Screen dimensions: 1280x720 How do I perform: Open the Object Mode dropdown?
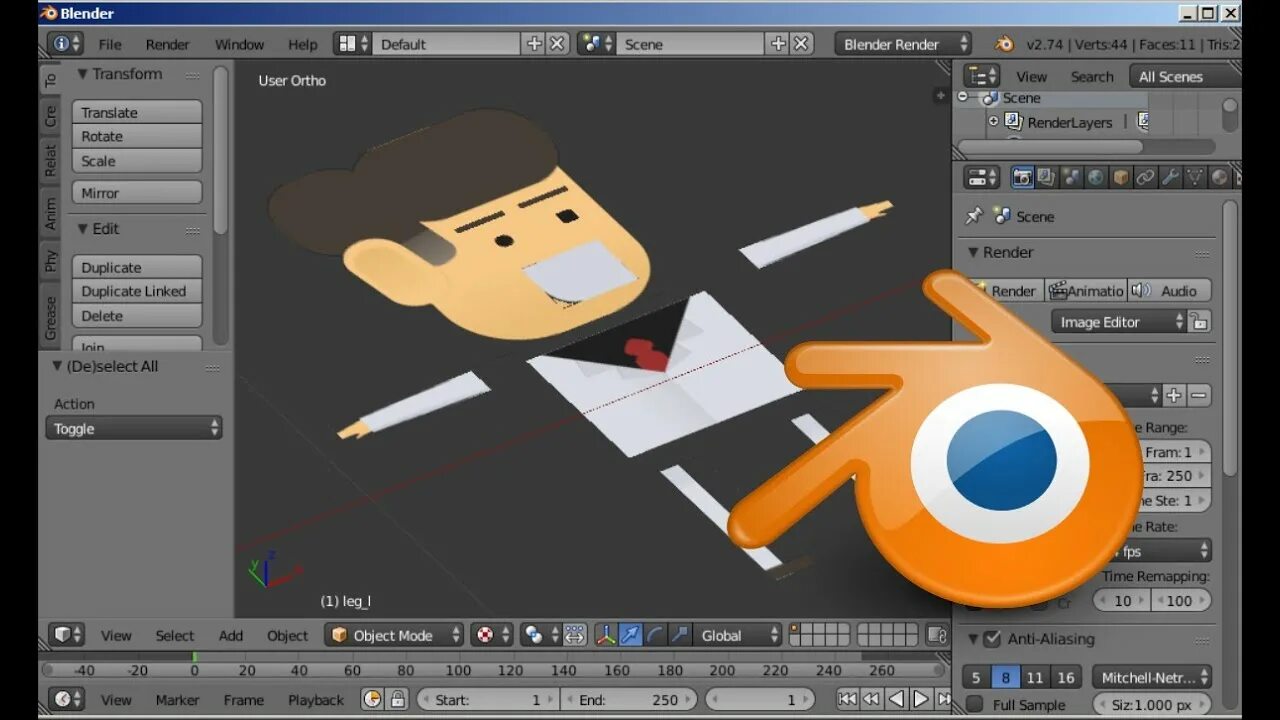click(x=395, y=635)
